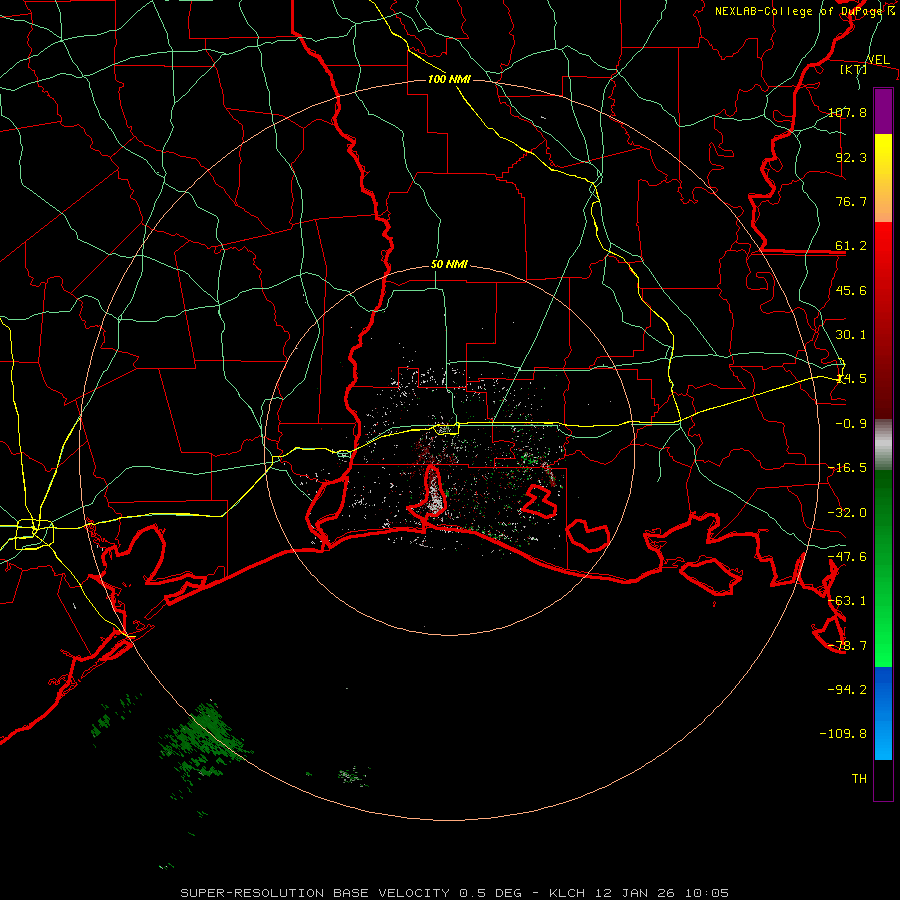The width and height of the screenshot is (900, 900).
Task: Click the -0.9 legend value
Action: coord(851,424)
